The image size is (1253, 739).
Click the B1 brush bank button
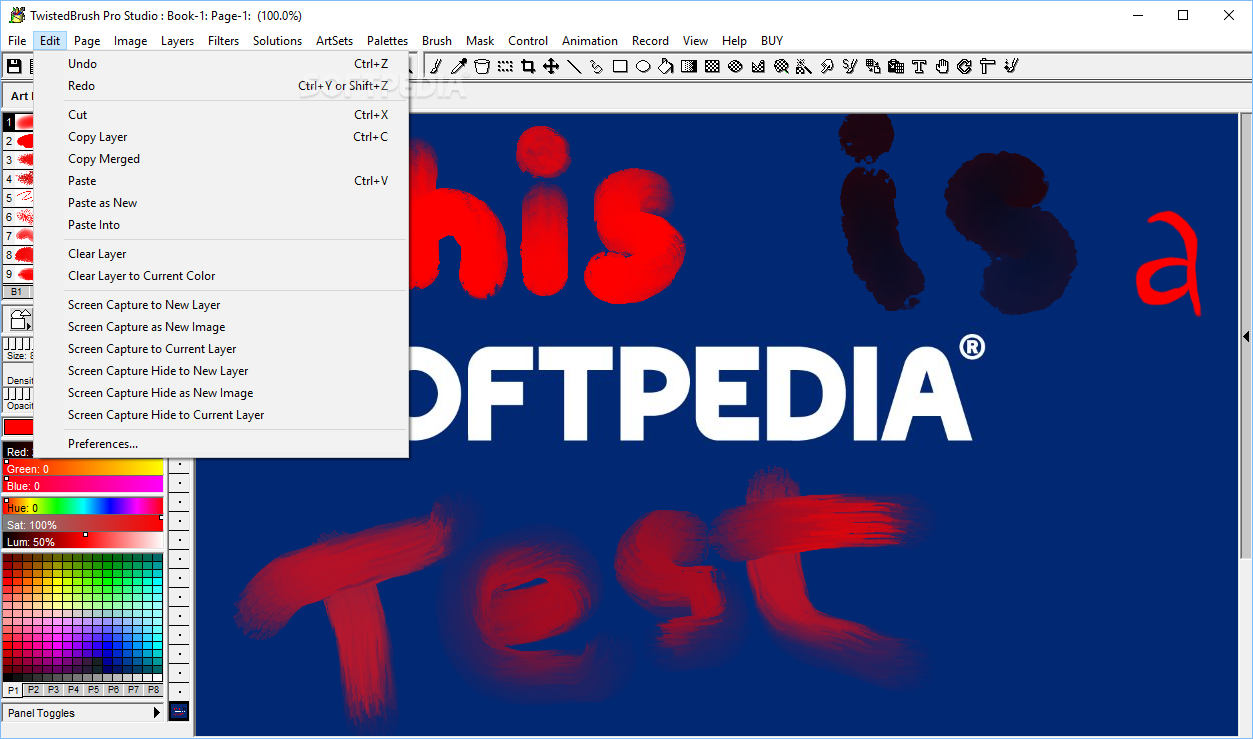16,292
